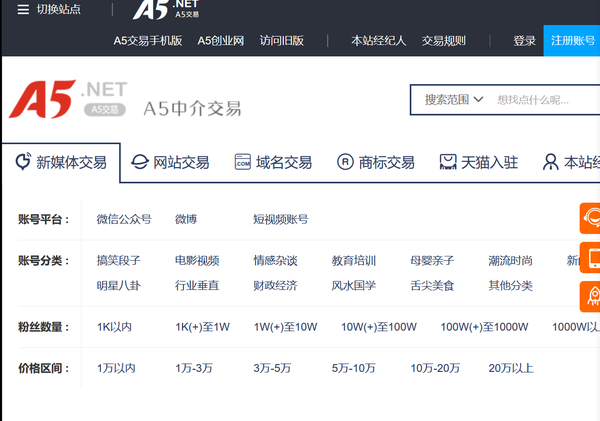Image resolution: width=600 pixels, height=421 pixels.
Task: Open A5交易手机版 link
Action: click(148, 41)
